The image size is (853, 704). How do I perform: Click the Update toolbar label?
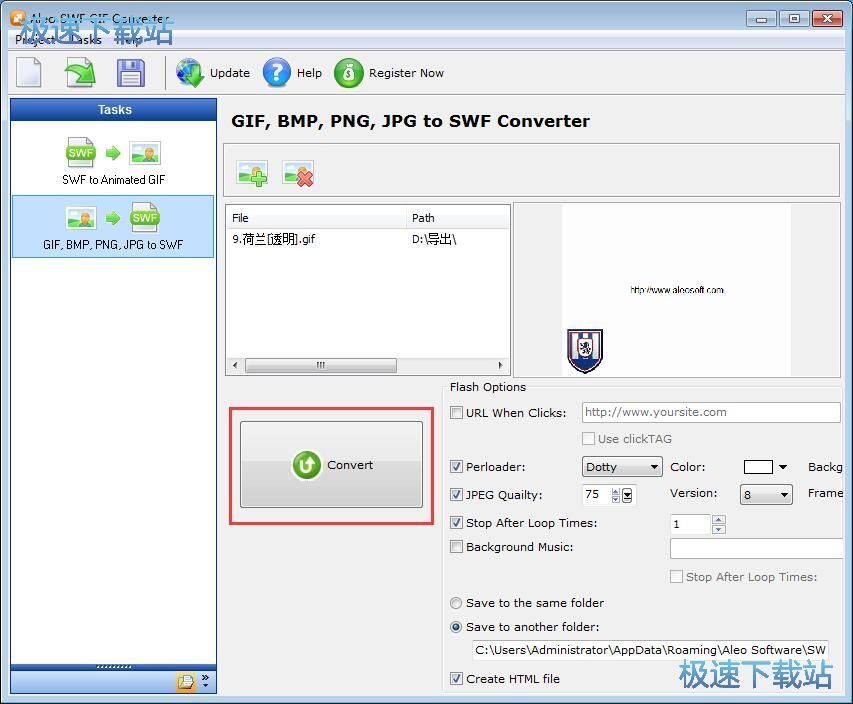(230, 73)
